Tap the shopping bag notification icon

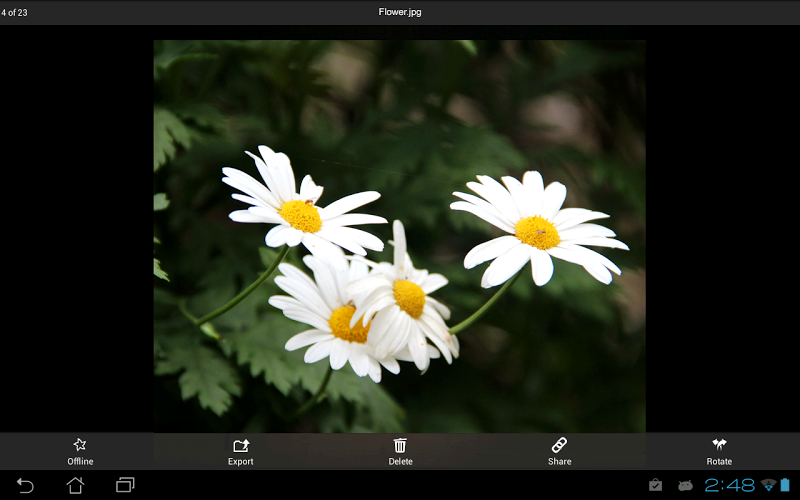[x=655, y=485]
